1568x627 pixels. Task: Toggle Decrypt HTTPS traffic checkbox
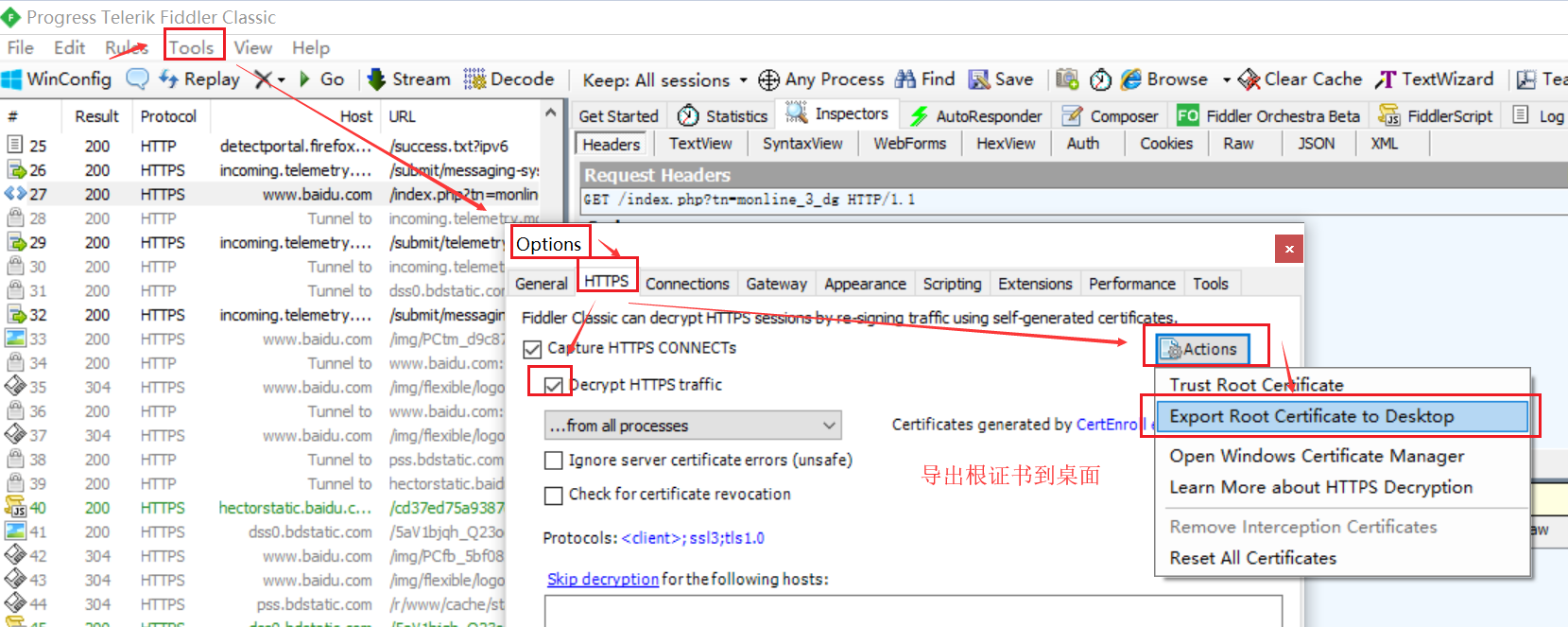pos(554,385)
